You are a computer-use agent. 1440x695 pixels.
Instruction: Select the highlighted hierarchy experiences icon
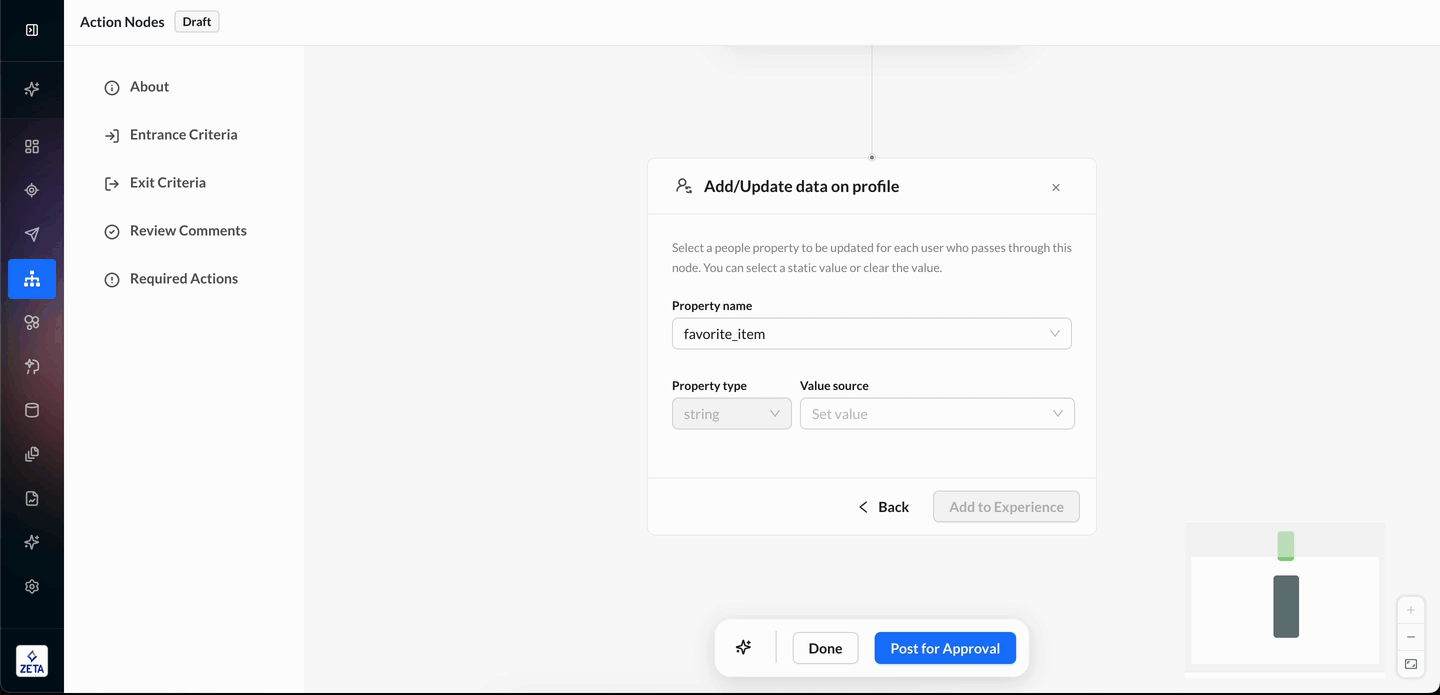(32, 279)
